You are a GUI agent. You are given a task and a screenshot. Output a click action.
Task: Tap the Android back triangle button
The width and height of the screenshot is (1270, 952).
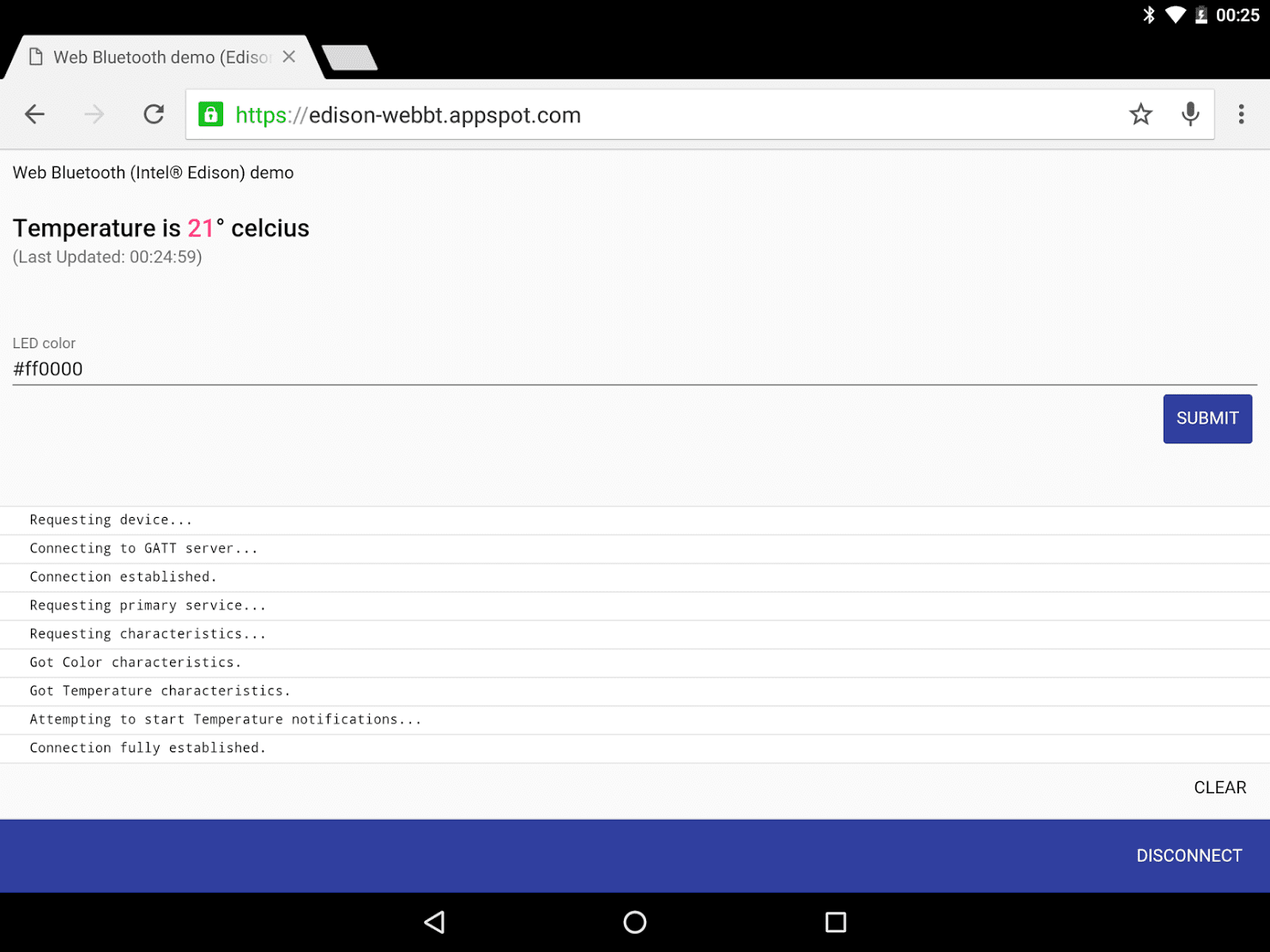pos(434,922)
